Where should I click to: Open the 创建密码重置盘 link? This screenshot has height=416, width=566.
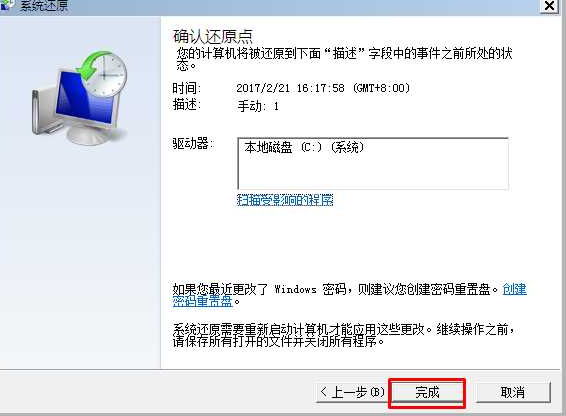[x=349, y=295]
